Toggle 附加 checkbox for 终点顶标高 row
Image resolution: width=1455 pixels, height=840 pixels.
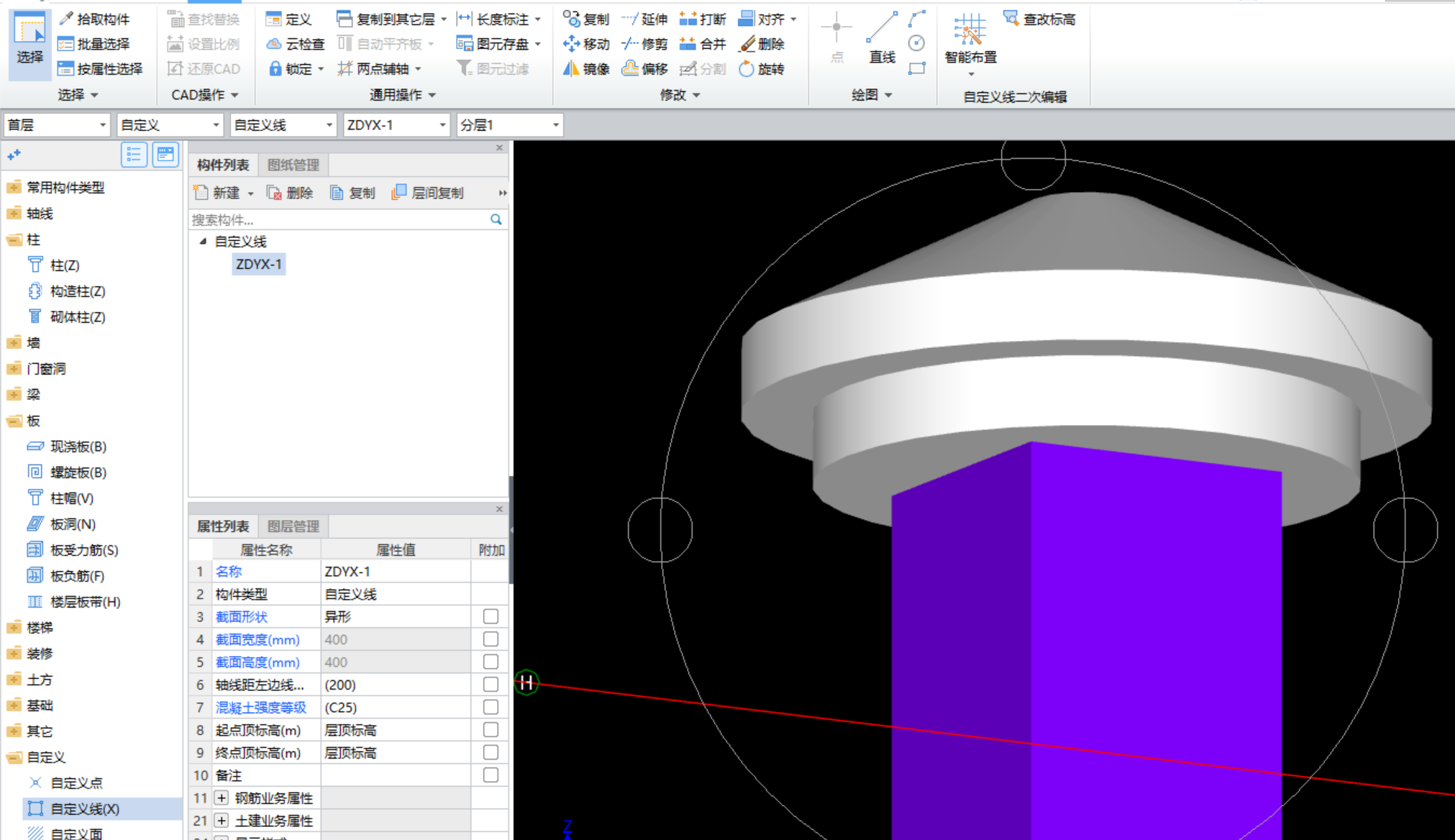pyautogui.click(x=491, y=752)
